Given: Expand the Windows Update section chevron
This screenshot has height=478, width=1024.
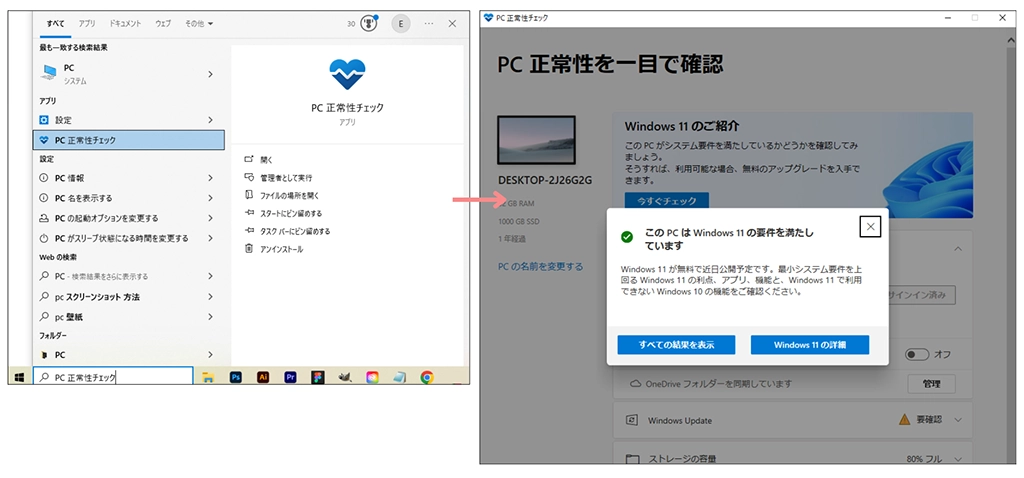Looking at the screenshot, I should pyautogui.click(x=958, y=420).
